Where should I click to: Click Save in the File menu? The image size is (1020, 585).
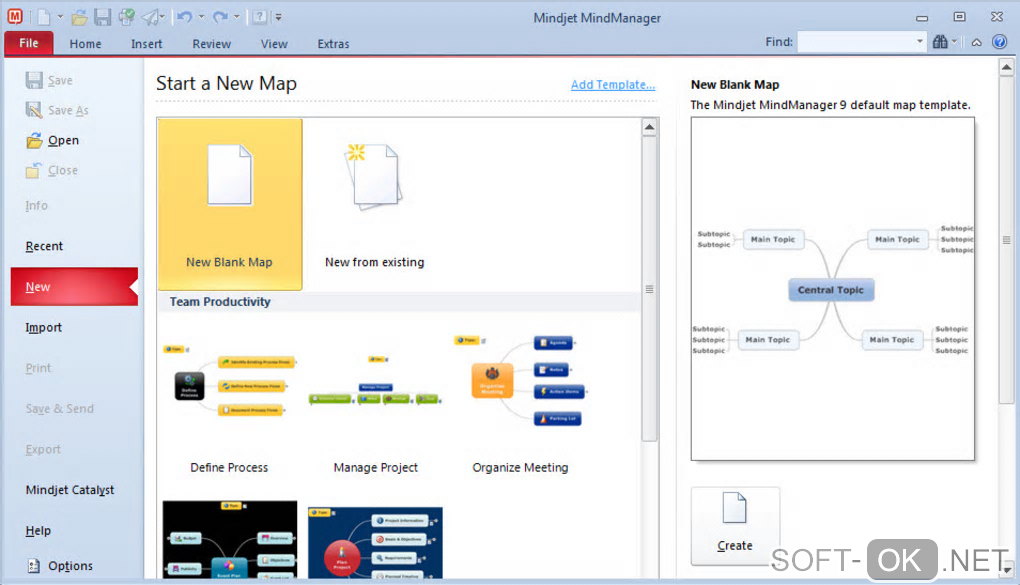click(x=49, y=81)
